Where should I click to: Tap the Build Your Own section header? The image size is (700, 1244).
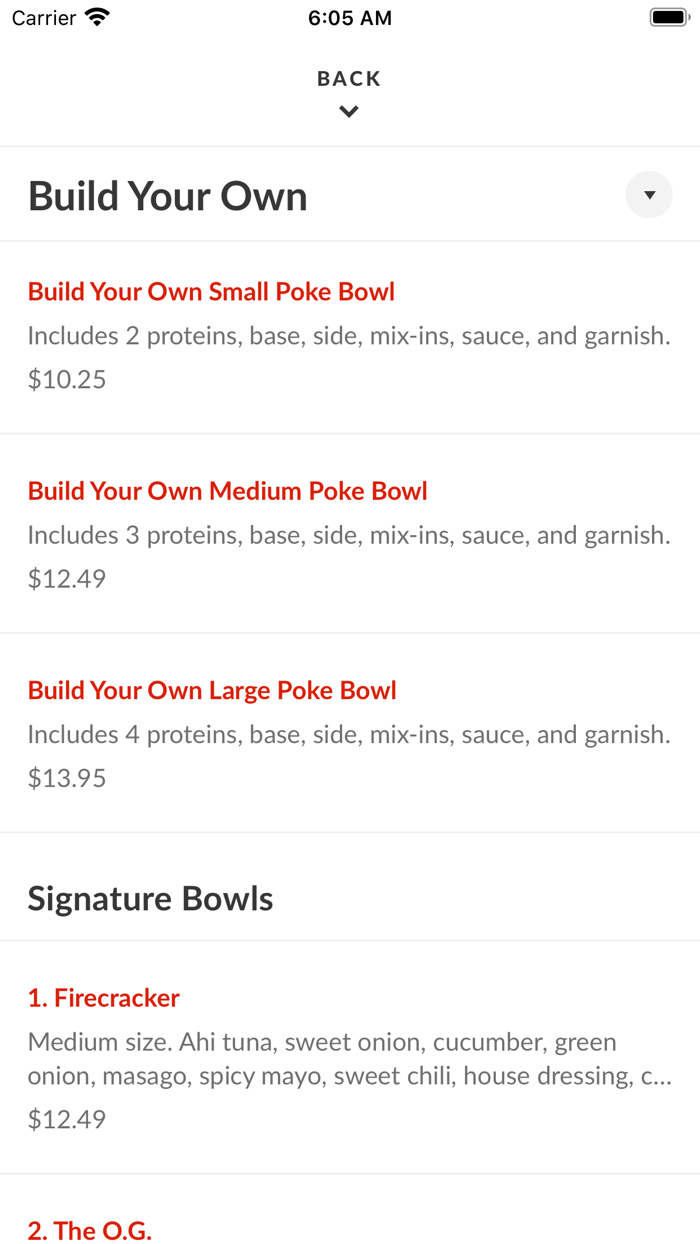[x=167, y=195]
